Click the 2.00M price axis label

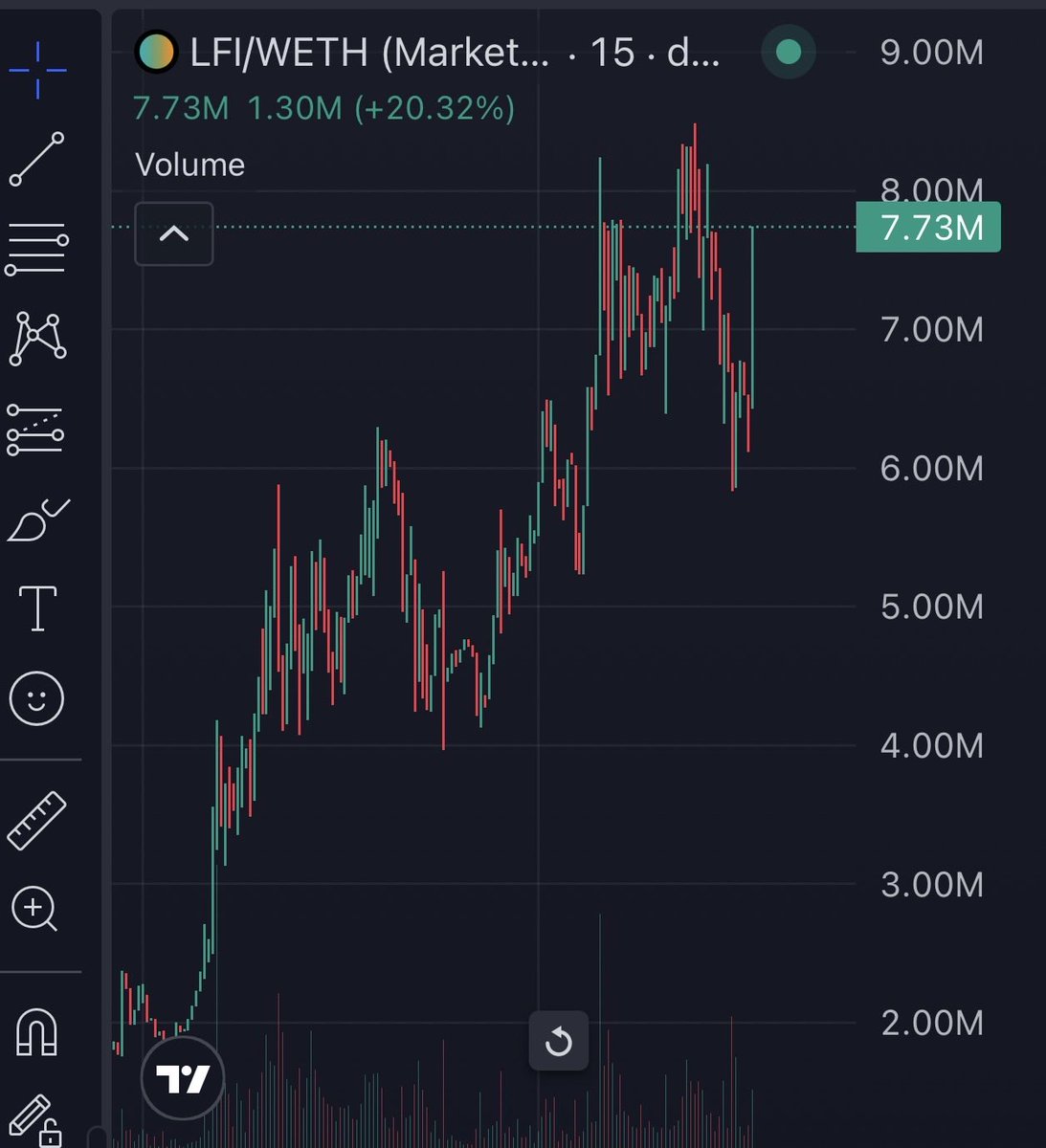[932, 1023]
